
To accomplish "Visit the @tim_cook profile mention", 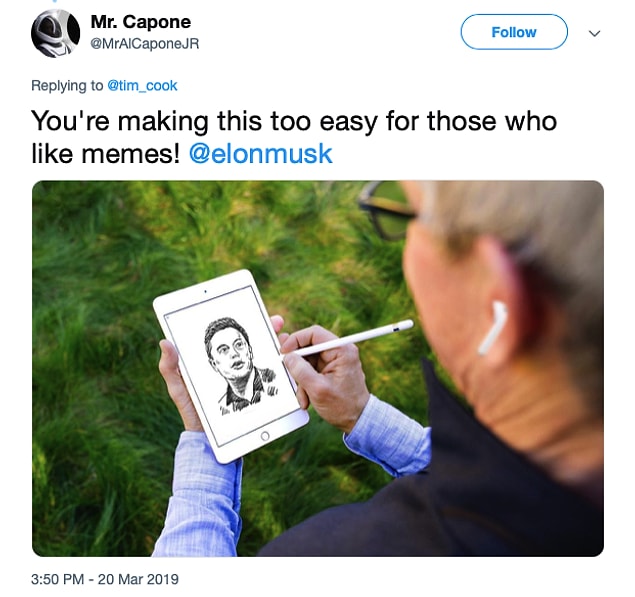I will coord(142,85).
